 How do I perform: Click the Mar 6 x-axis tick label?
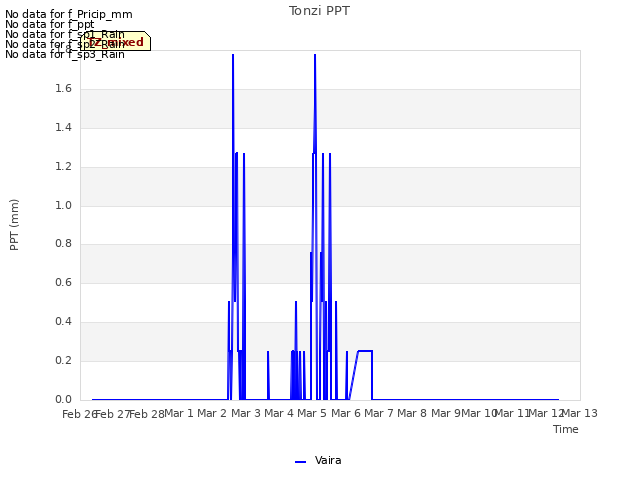(x=346, y=413)
